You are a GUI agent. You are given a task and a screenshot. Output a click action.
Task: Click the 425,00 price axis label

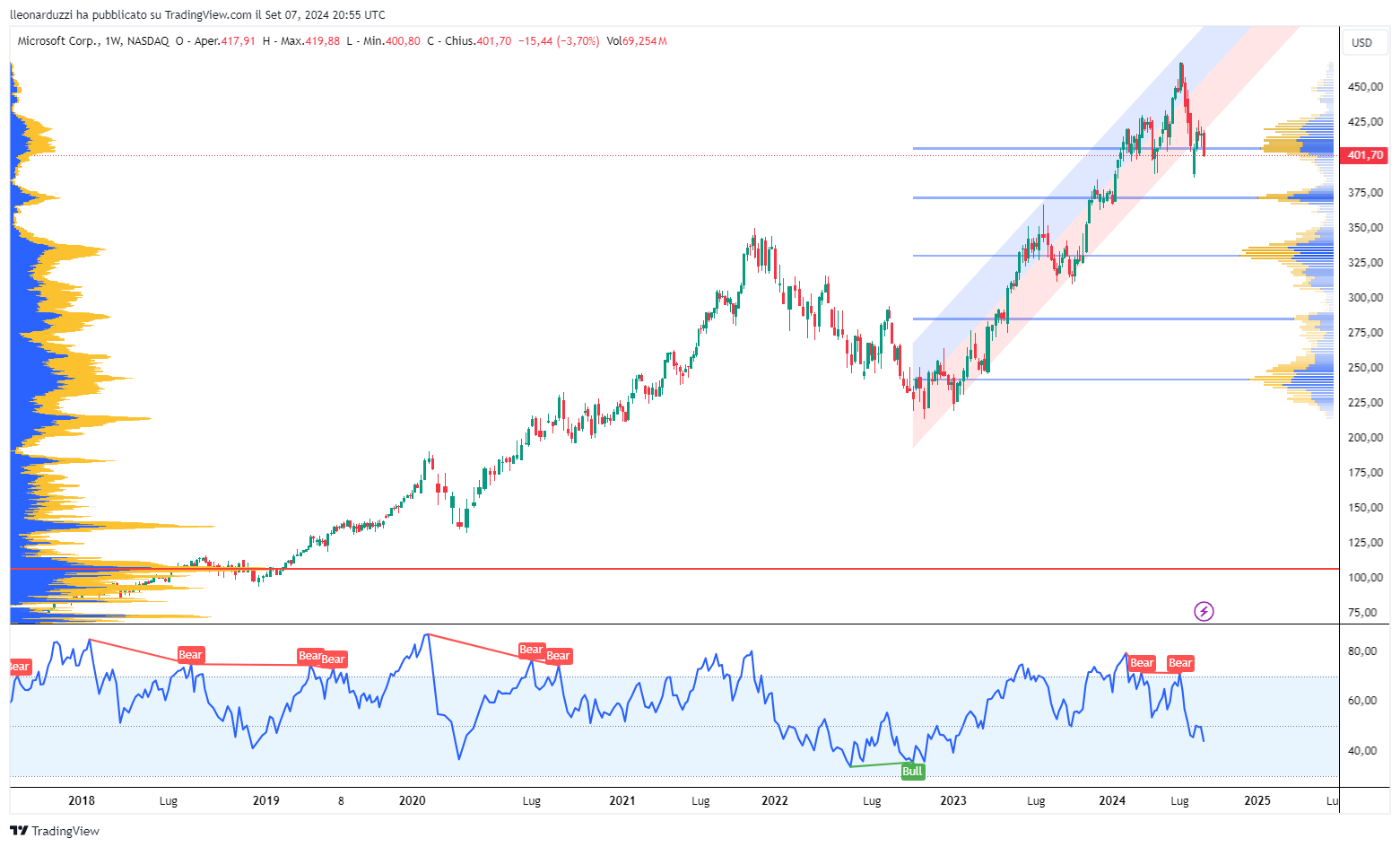coord(1364,122)
